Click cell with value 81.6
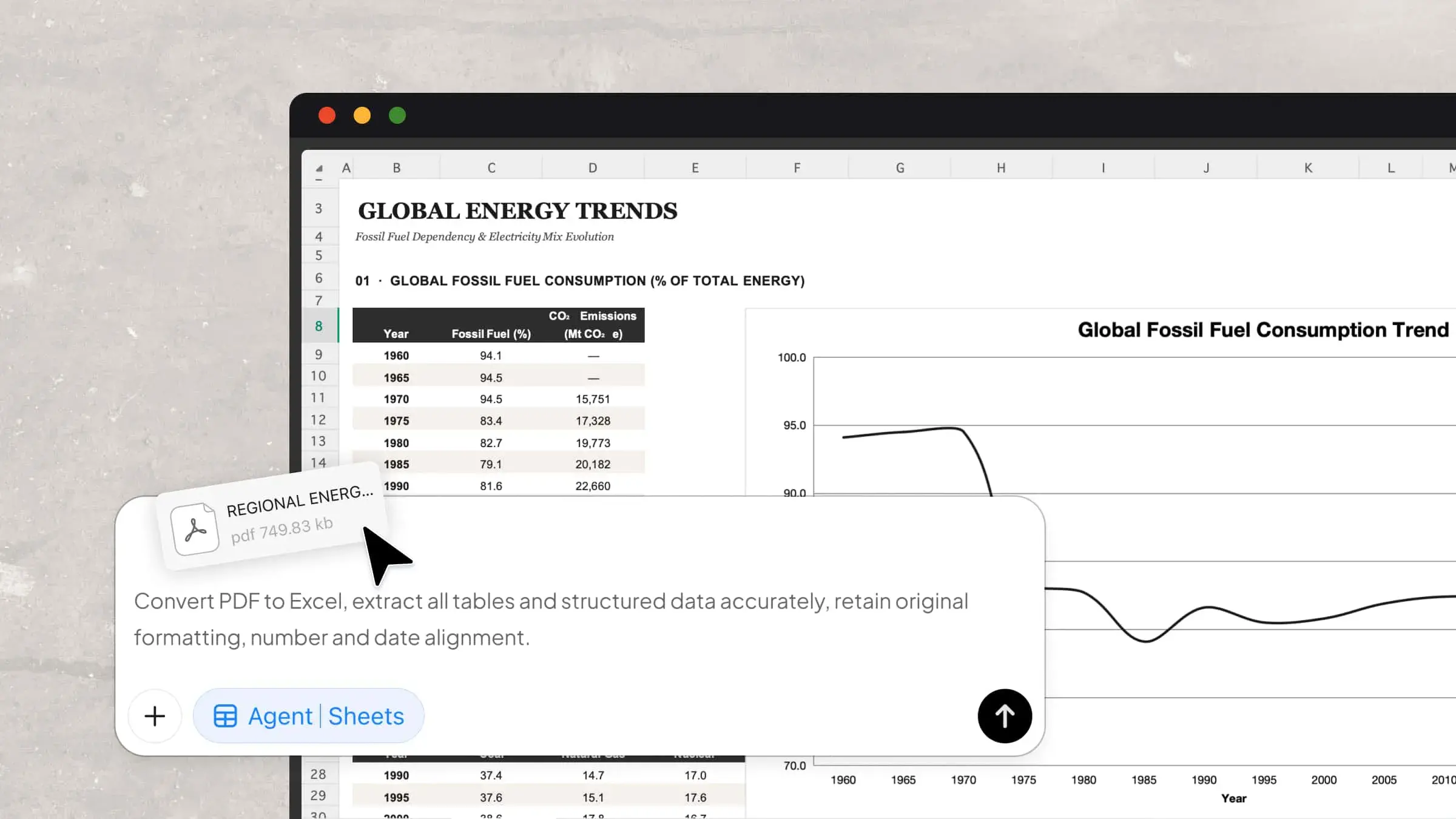1456x819 pixels. click(x=491, y=486)
